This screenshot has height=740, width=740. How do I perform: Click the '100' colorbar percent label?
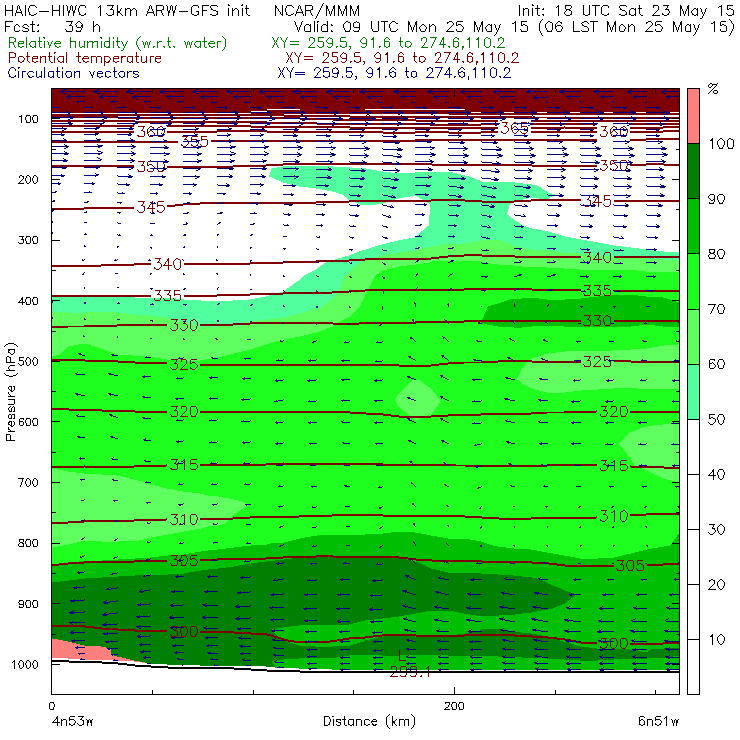pos(721,143)
